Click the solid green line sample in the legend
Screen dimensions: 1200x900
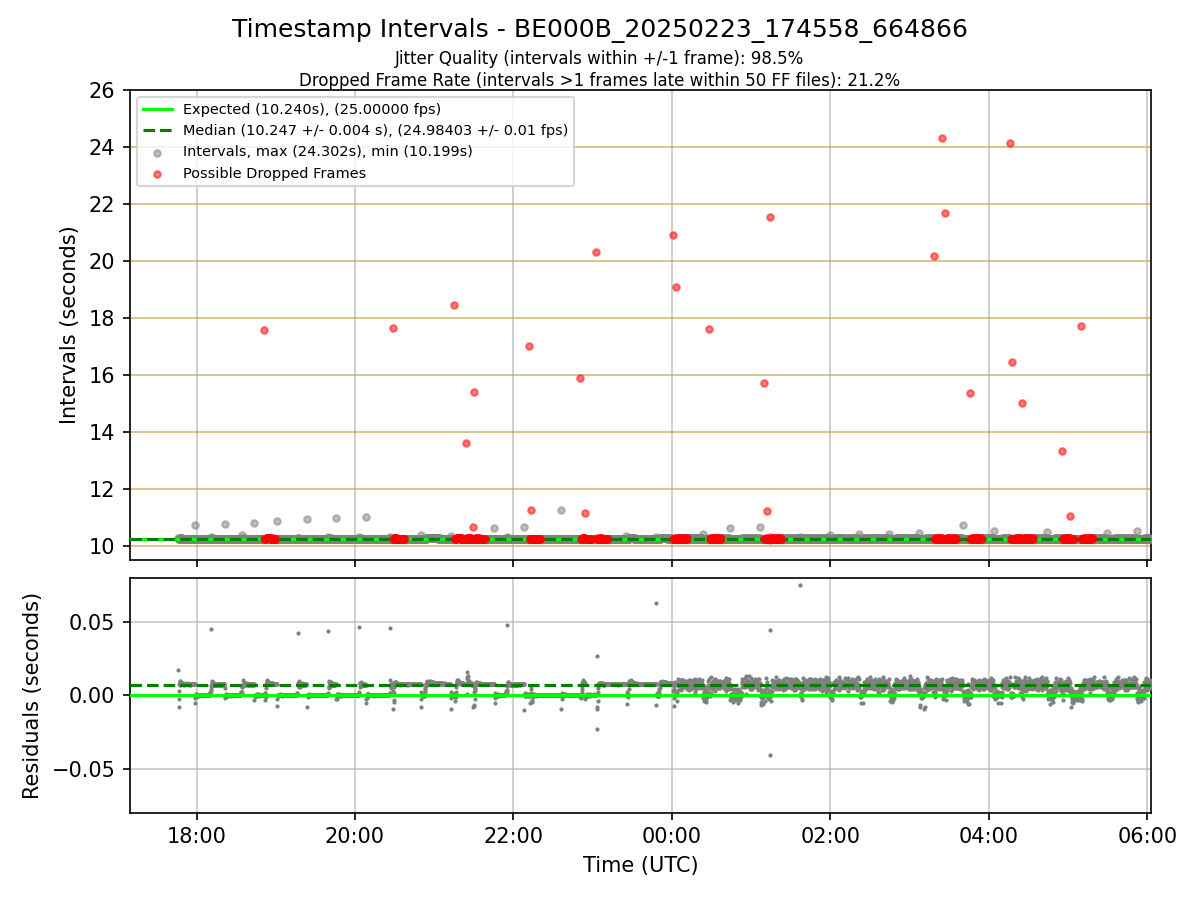pyautogui.click(x=159, y=109)
